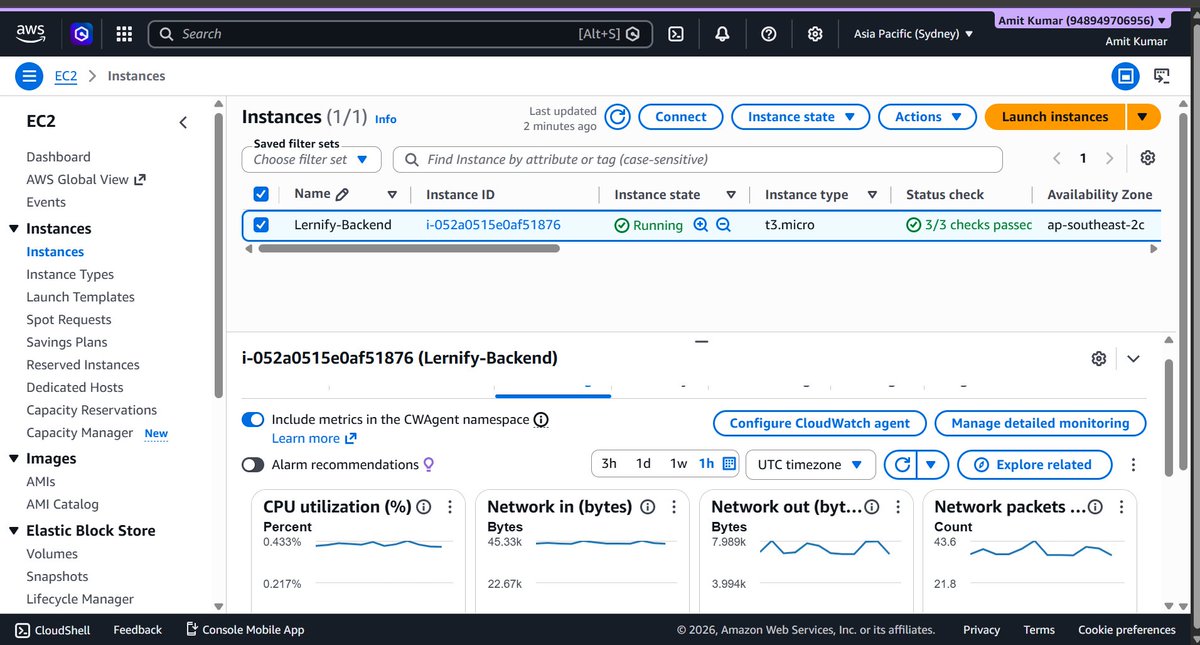This screenshot has width=1200, height=645.
Task: Refresh the monitoring metrics charts
Action: (902, 465)
